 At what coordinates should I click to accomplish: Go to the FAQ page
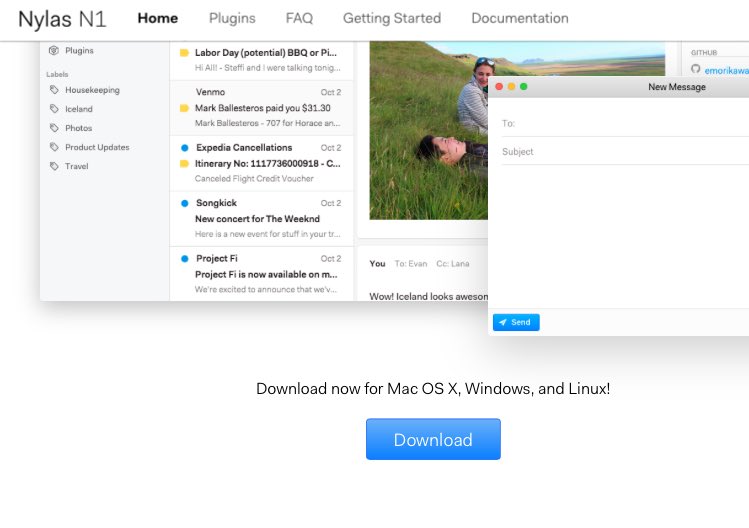click(299, 18)
